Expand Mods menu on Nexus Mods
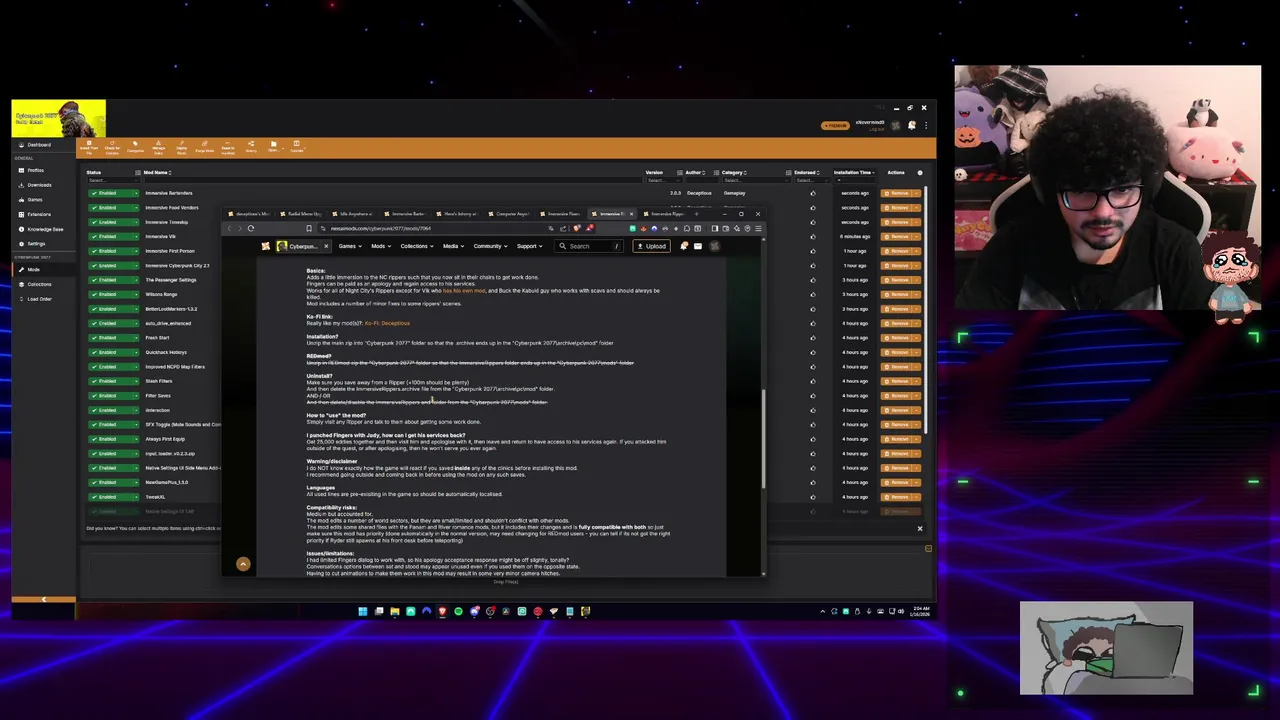The width and height of the screenshot is (1280, 720). 379,246
